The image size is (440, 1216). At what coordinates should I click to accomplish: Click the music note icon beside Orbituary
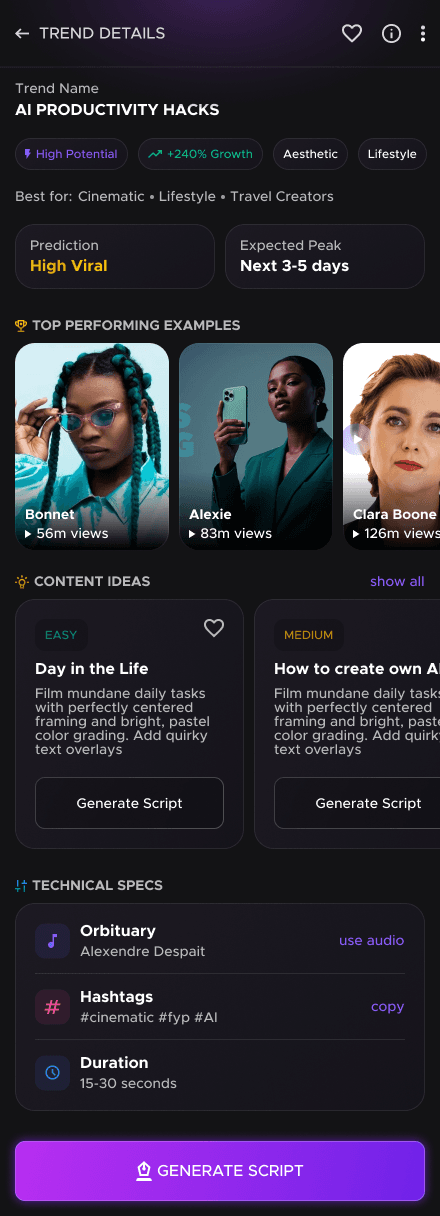[x=52, y=941]
